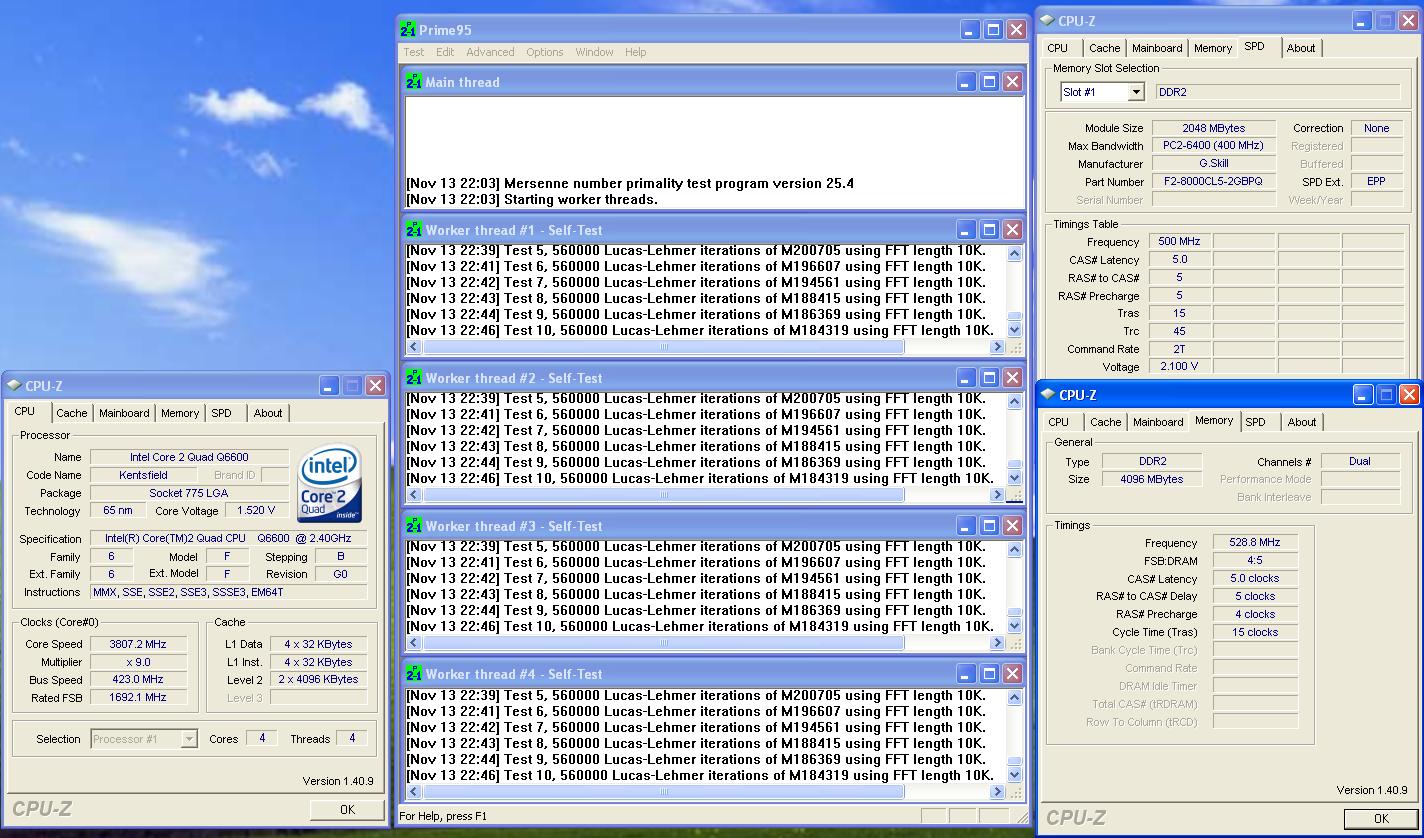Click OK in the CPU-Z window with Intel logo

[347, 810]
